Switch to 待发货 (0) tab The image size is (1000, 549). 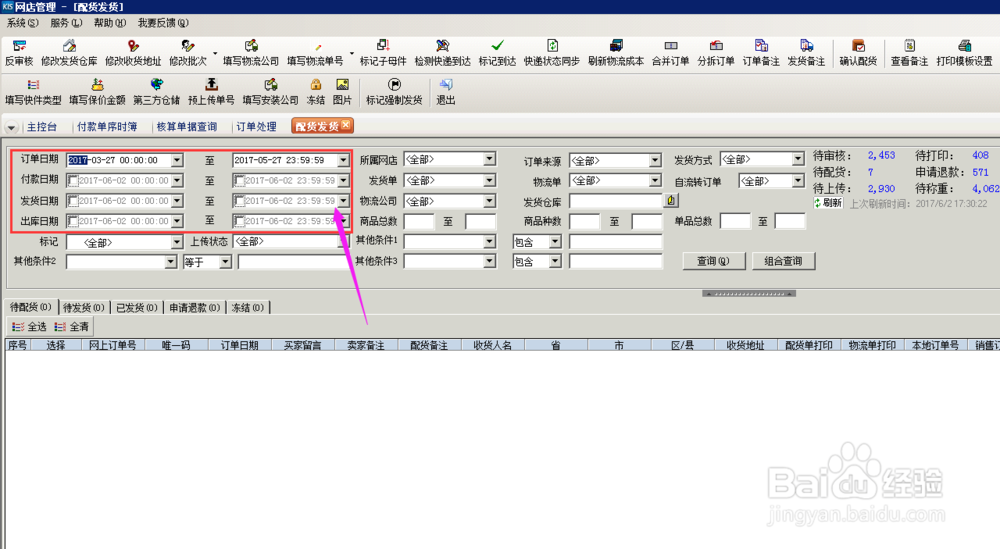tap(84, 307)
